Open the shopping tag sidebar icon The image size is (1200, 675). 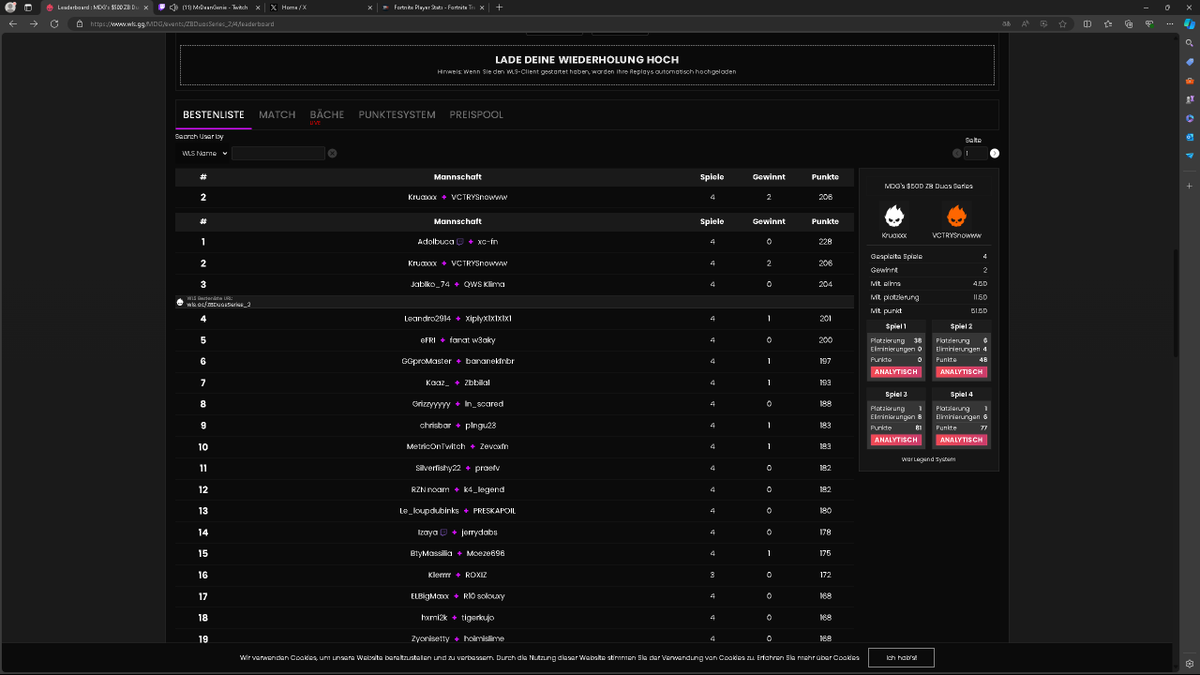[x=1189, y=62]
